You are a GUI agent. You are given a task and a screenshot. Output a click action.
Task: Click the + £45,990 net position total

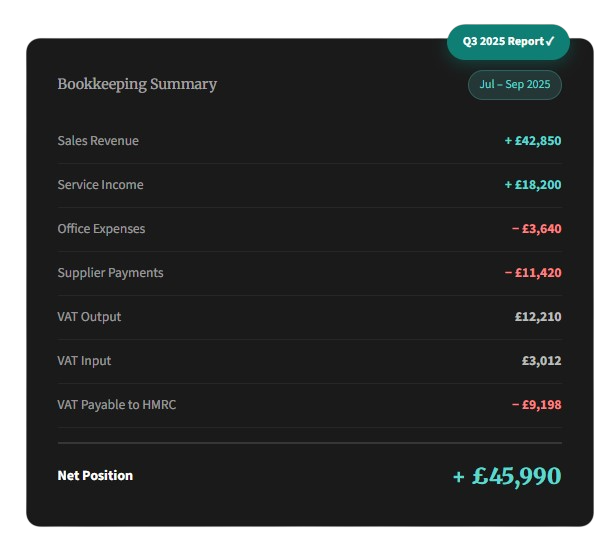click(x=507, y=477)
